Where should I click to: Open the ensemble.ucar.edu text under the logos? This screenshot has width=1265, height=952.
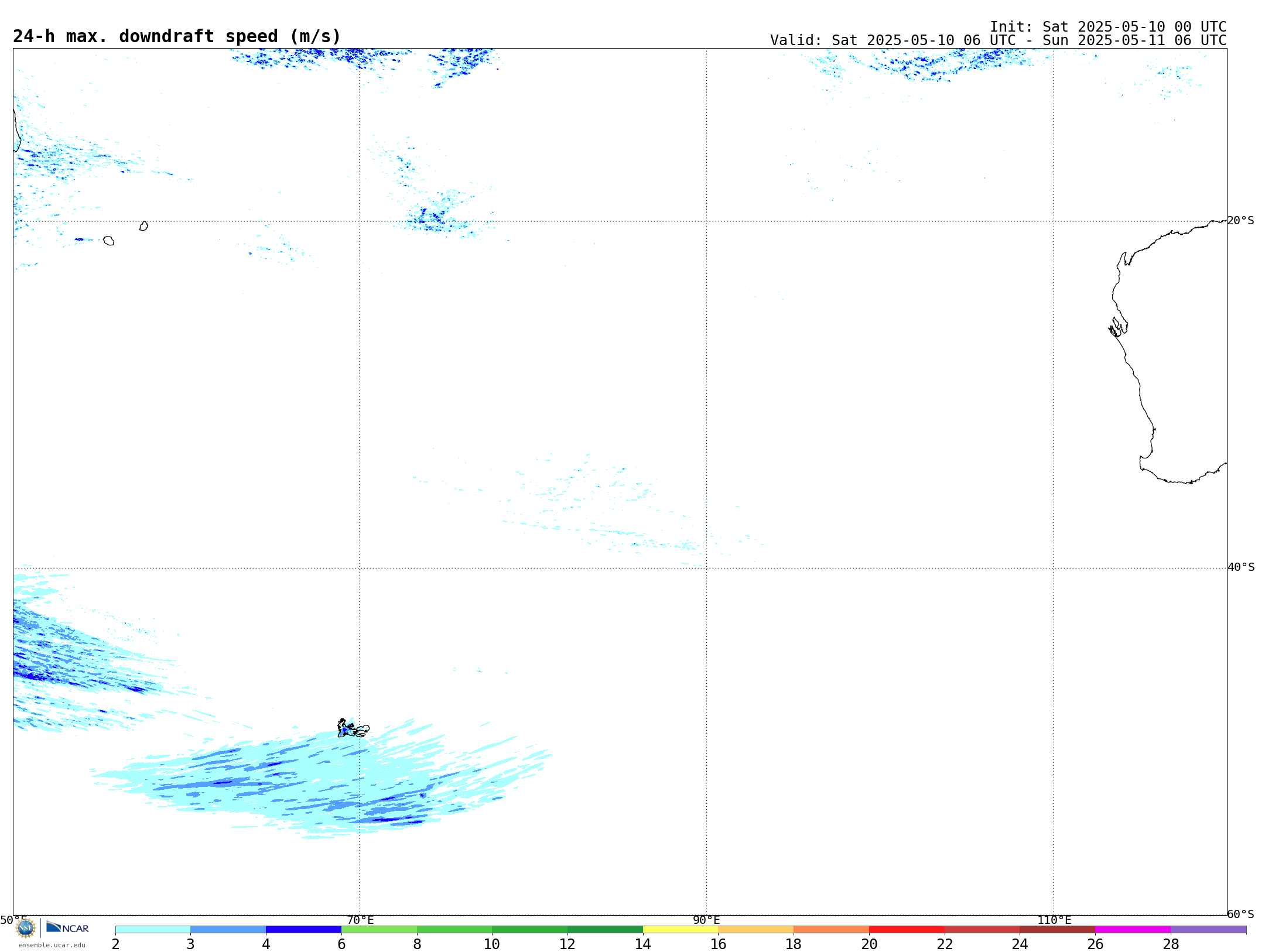coord(52,945)
